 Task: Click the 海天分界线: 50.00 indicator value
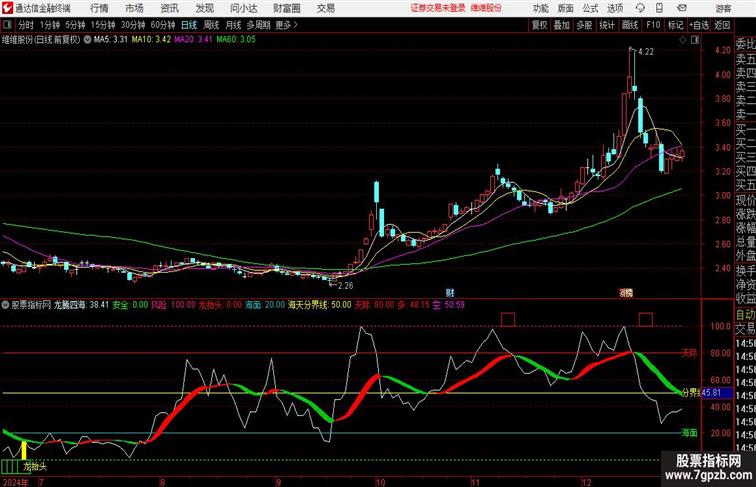click(319, 305)
